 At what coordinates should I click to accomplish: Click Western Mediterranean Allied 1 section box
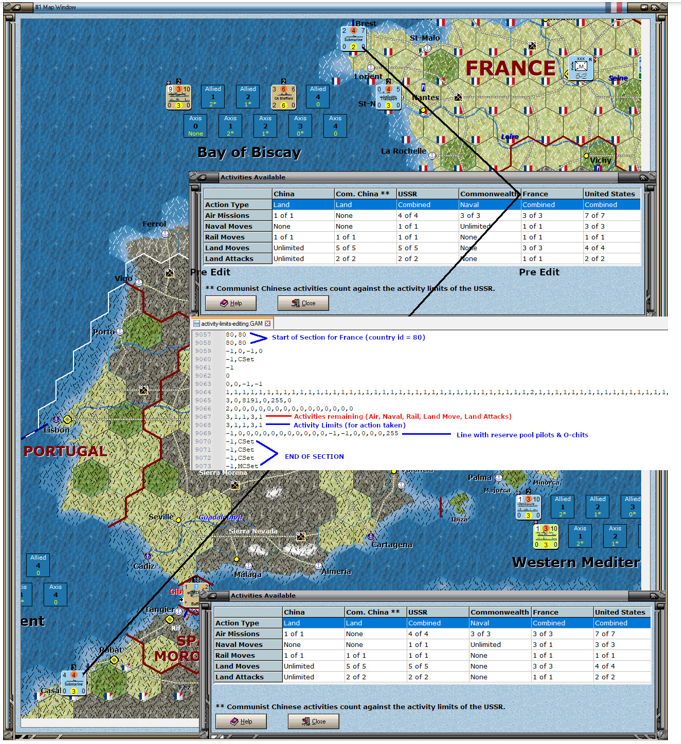pos(563,506)
